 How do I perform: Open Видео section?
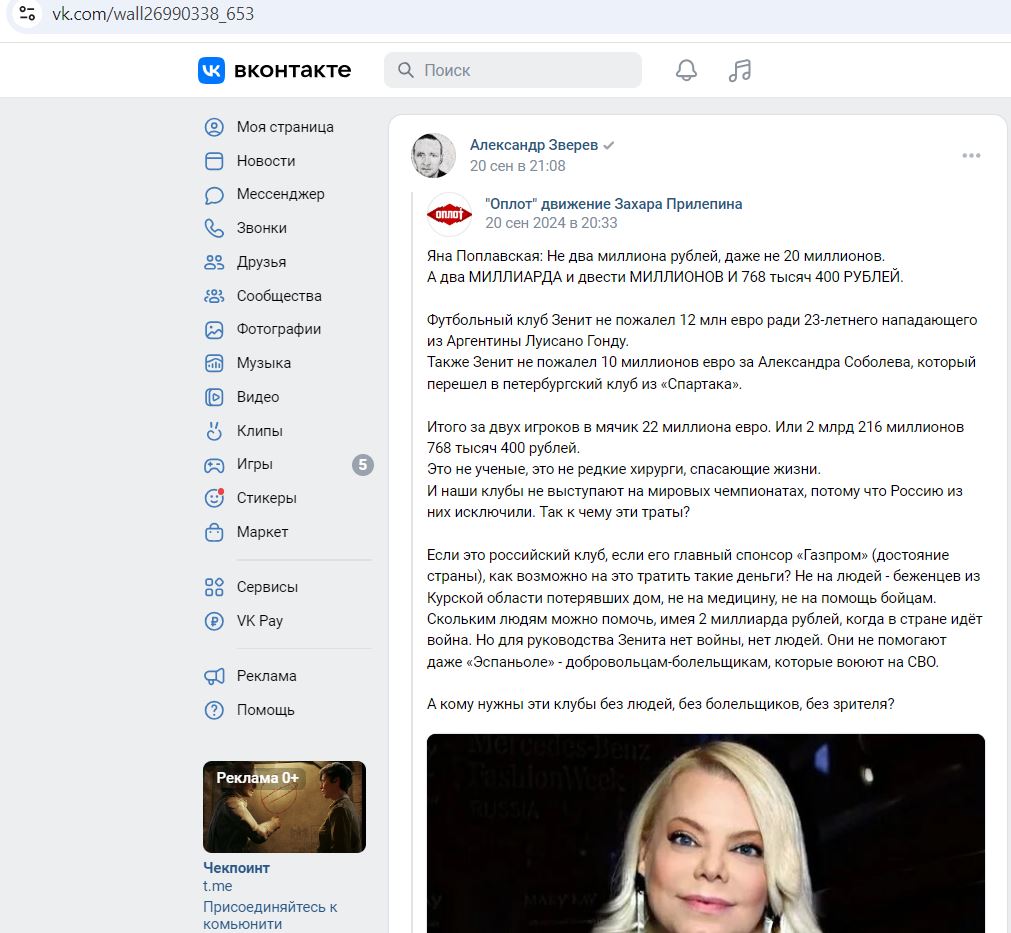point(258,397)
